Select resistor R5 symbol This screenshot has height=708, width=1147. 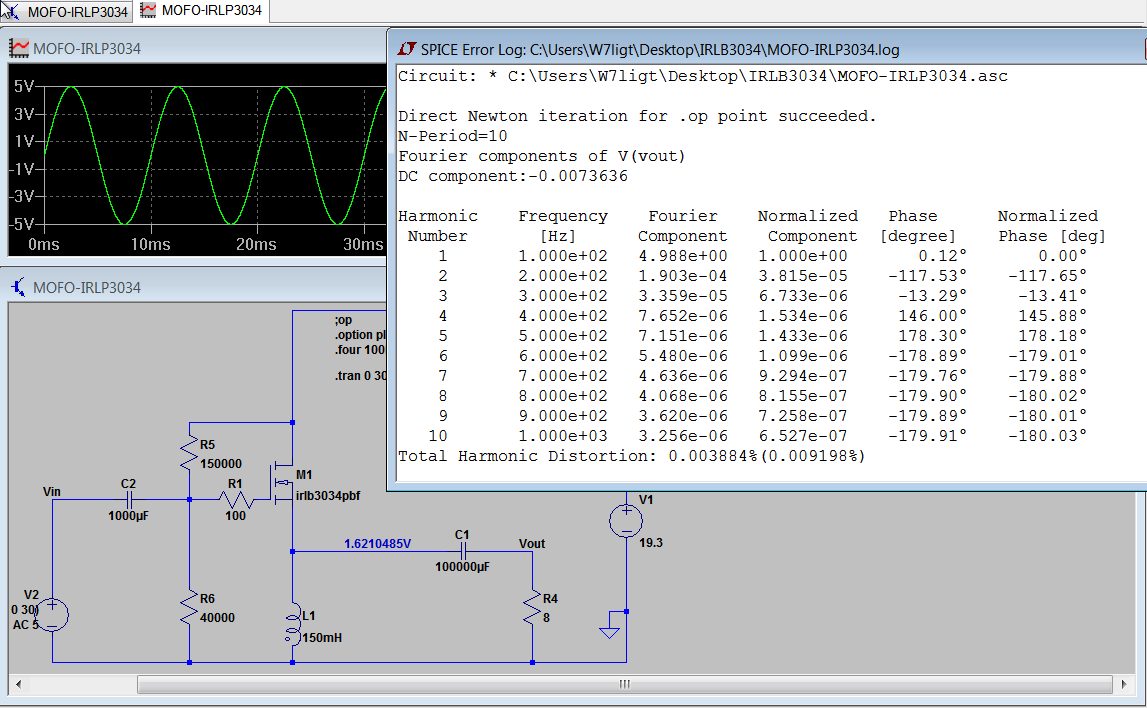pos(189,453)
